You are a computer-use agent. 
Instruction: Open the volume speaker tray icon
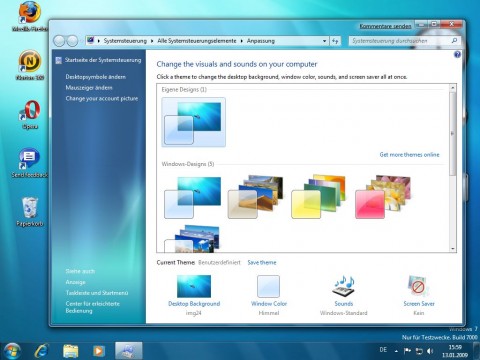pos(430,351)
